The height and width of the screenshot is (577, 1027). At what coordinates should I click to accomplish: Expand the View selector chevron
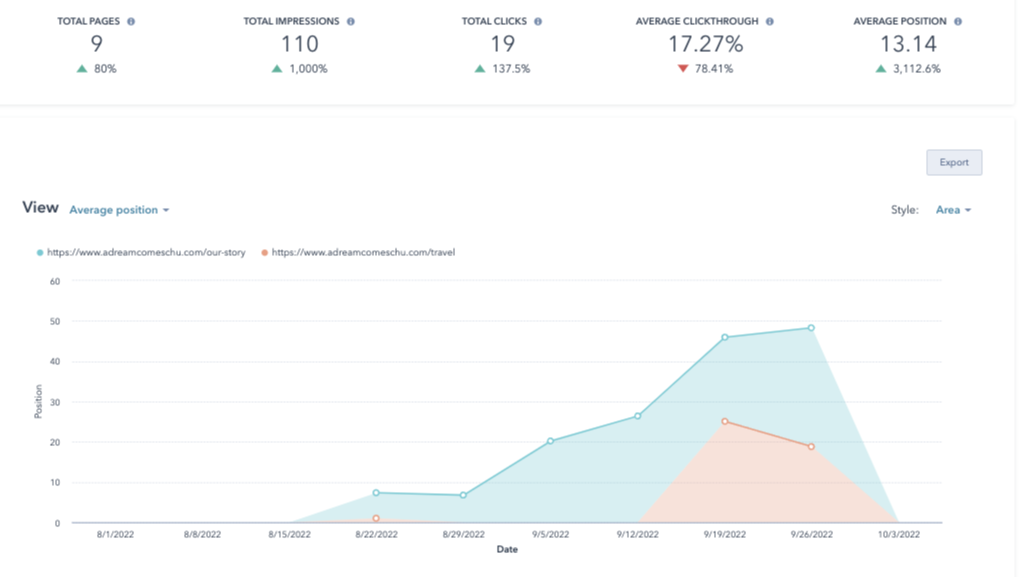(168, 211)
